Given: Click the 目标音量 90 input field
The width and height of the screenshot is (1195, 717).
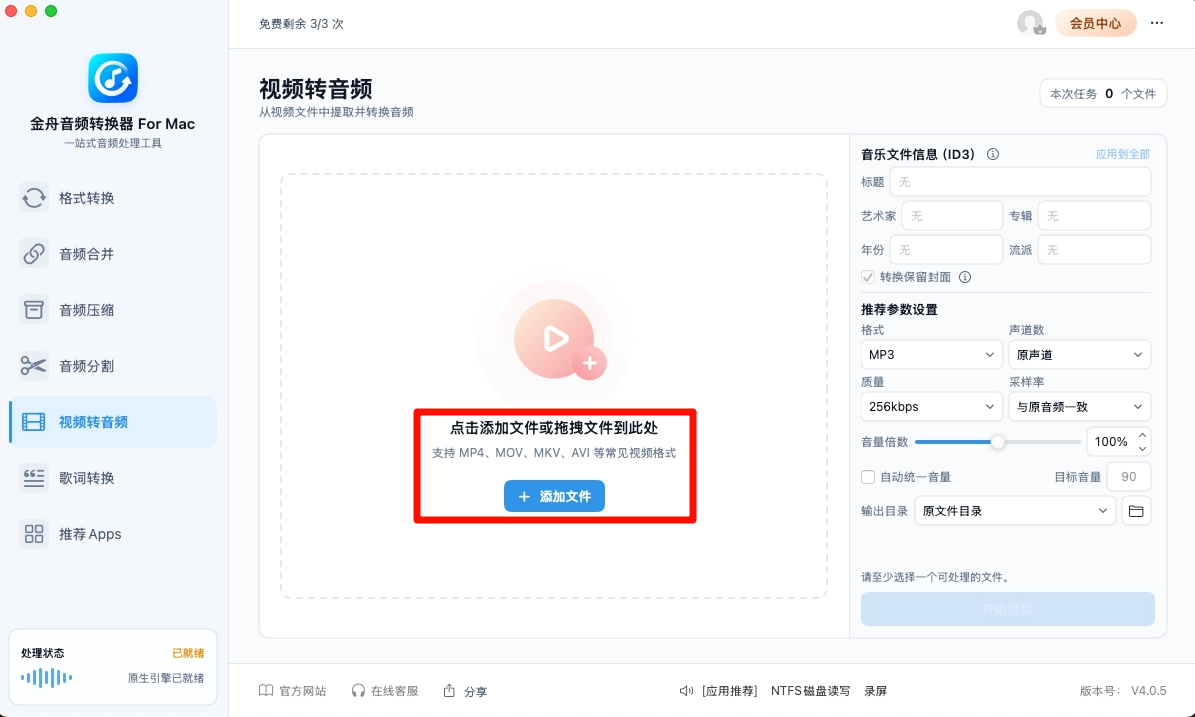Looking at the screenshot, I should point(1129,477).
